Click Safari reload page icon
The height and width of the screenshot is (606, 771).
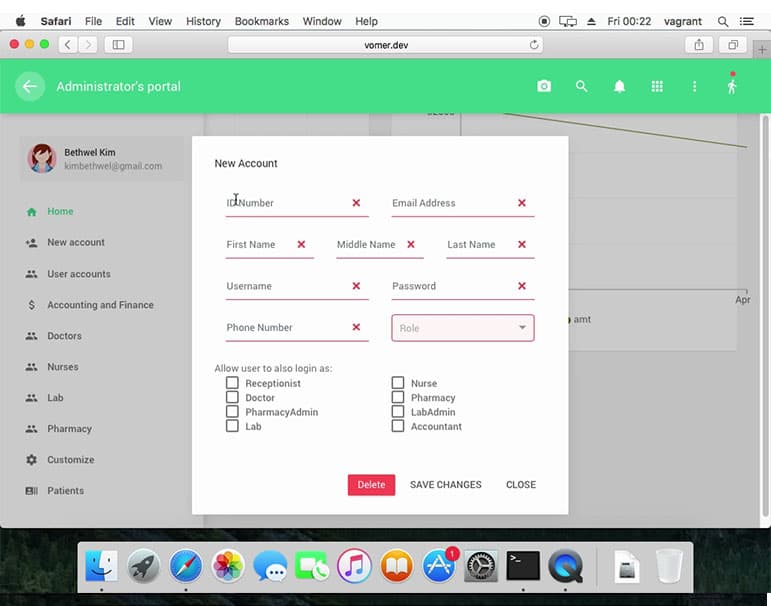[534, 45]
